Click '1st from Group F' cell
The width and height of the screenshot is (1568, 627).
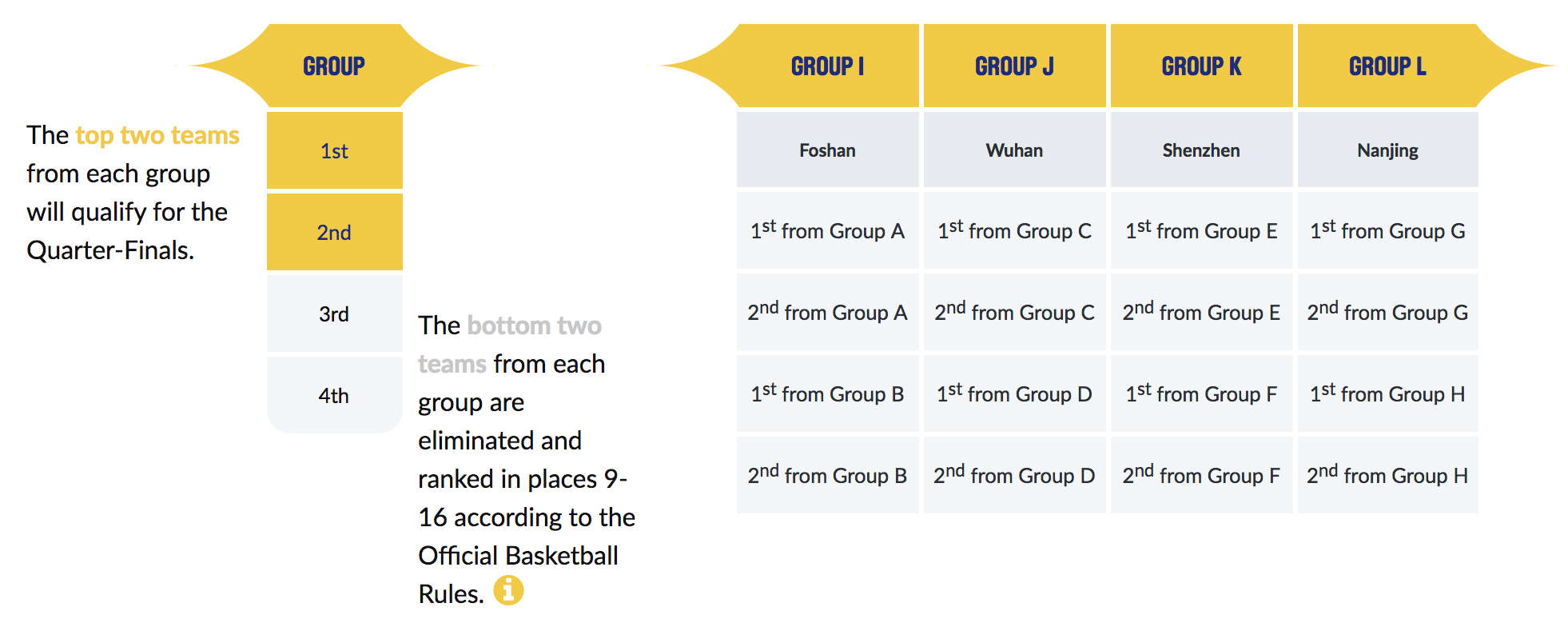pyautogui.click(x=1201, y=393)
